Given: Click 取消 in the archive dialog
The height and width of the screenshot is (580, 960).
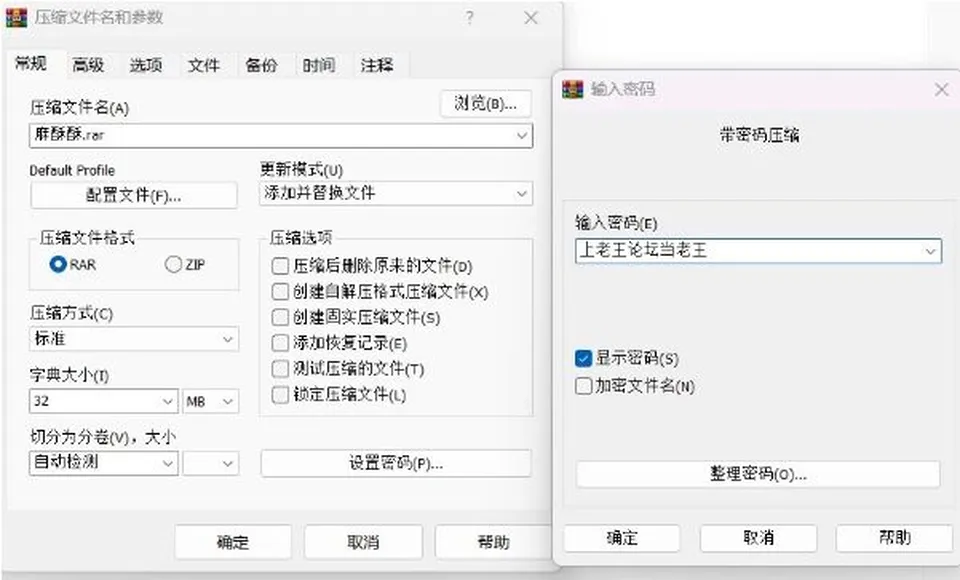Looking at the screenshot, I should click(x=363, y=541).
